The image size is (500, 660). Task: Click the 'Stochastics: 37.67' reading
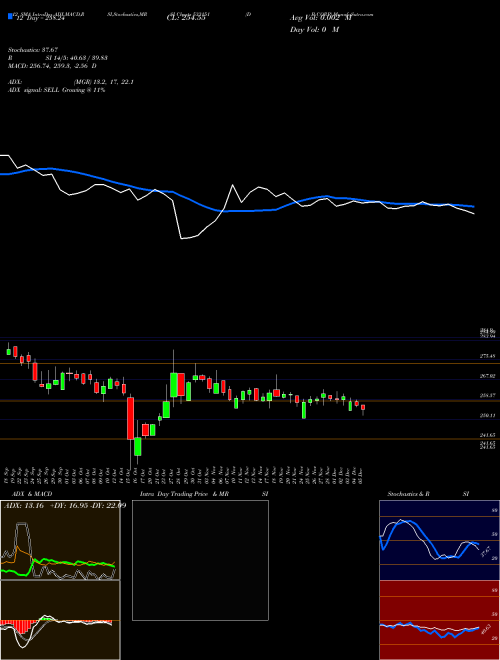32,50
